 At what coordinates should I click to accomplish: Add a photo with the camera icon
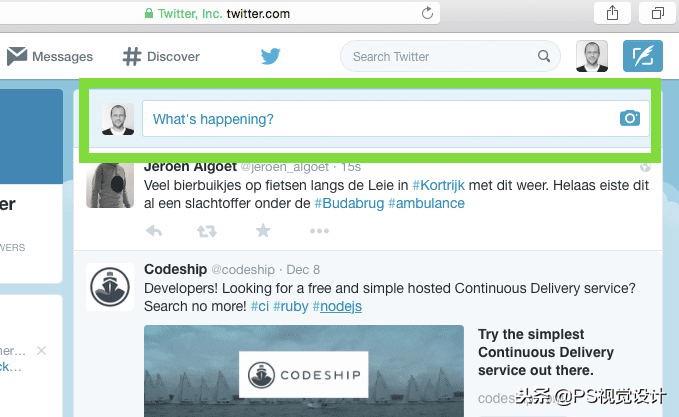point(630,118)
